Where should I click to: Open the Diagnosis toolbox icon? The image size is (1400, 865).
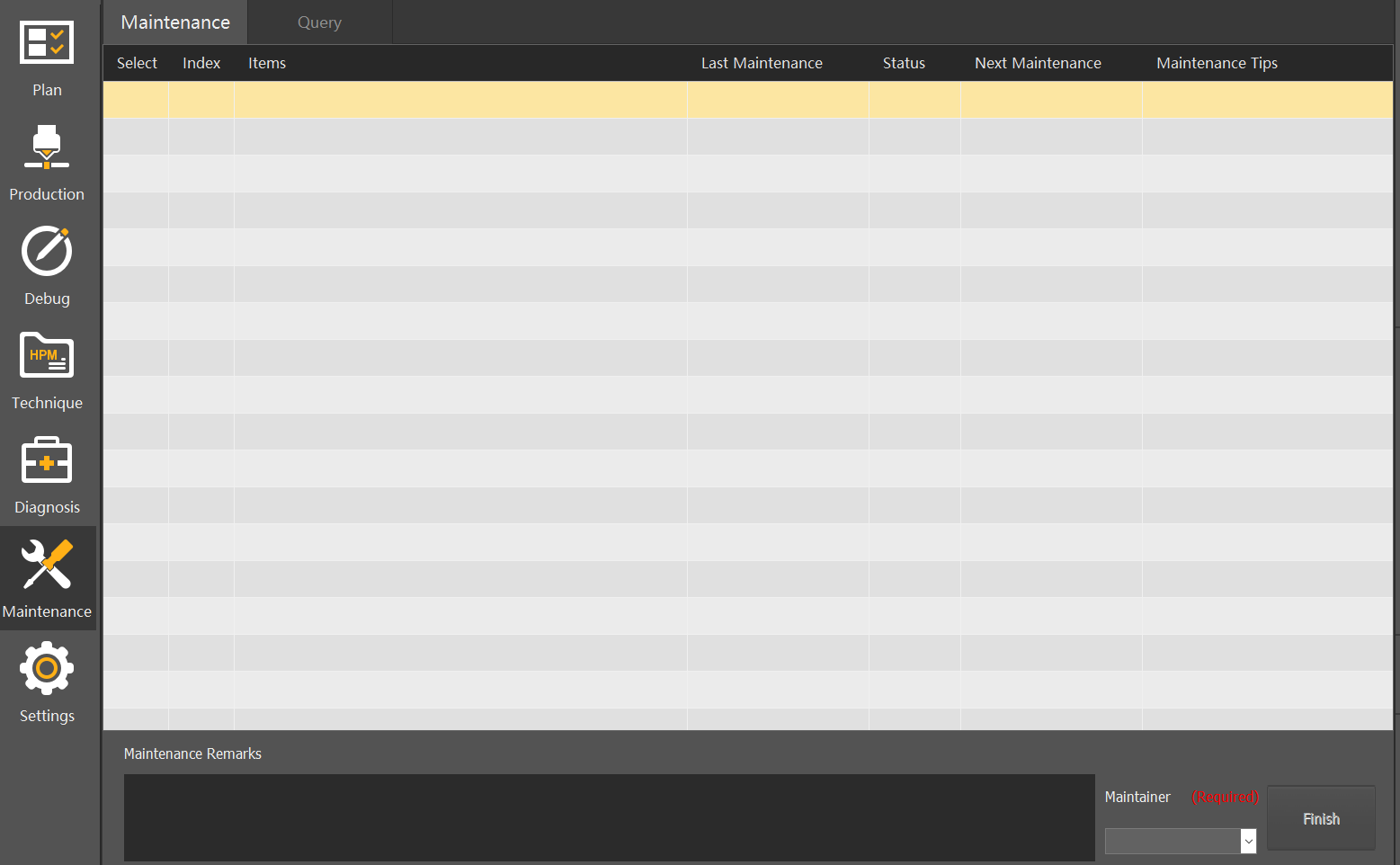click(x=47, y=459)
